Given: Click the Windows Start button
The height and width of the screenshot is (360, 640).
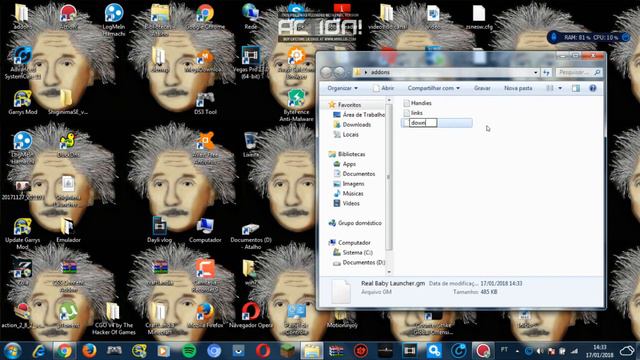Looking at the screenshot, I should (x=12, y=351).
